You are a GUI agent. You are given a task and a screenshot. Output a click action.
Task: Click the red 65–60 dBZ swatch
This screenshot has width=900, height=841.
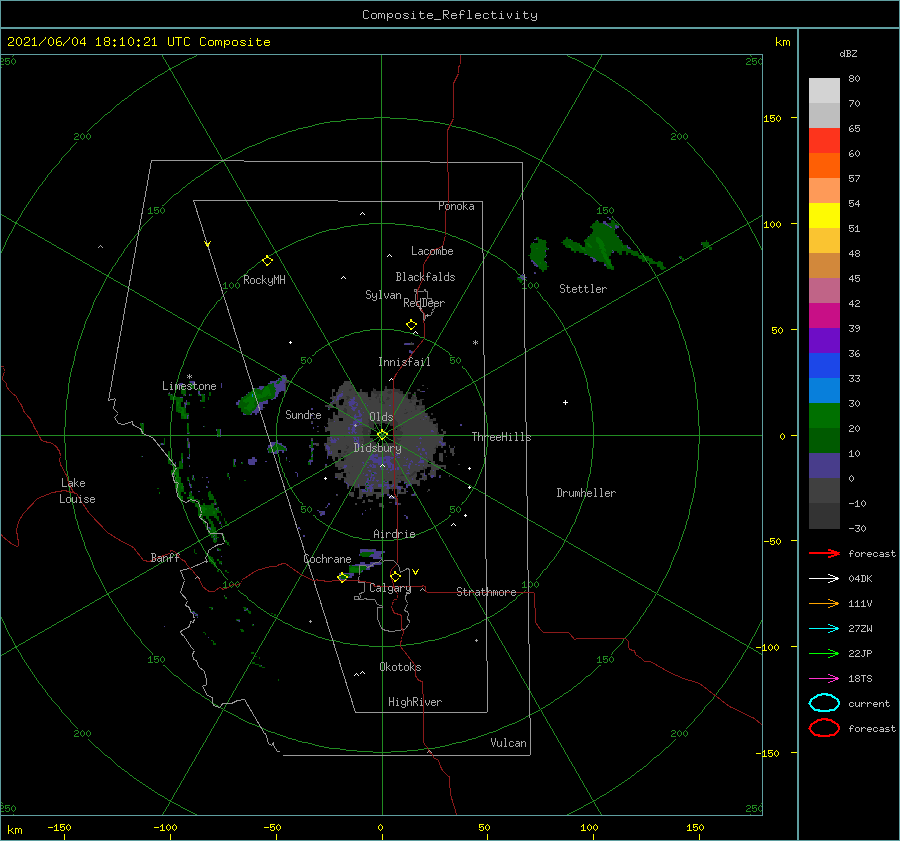pos(824,140)
